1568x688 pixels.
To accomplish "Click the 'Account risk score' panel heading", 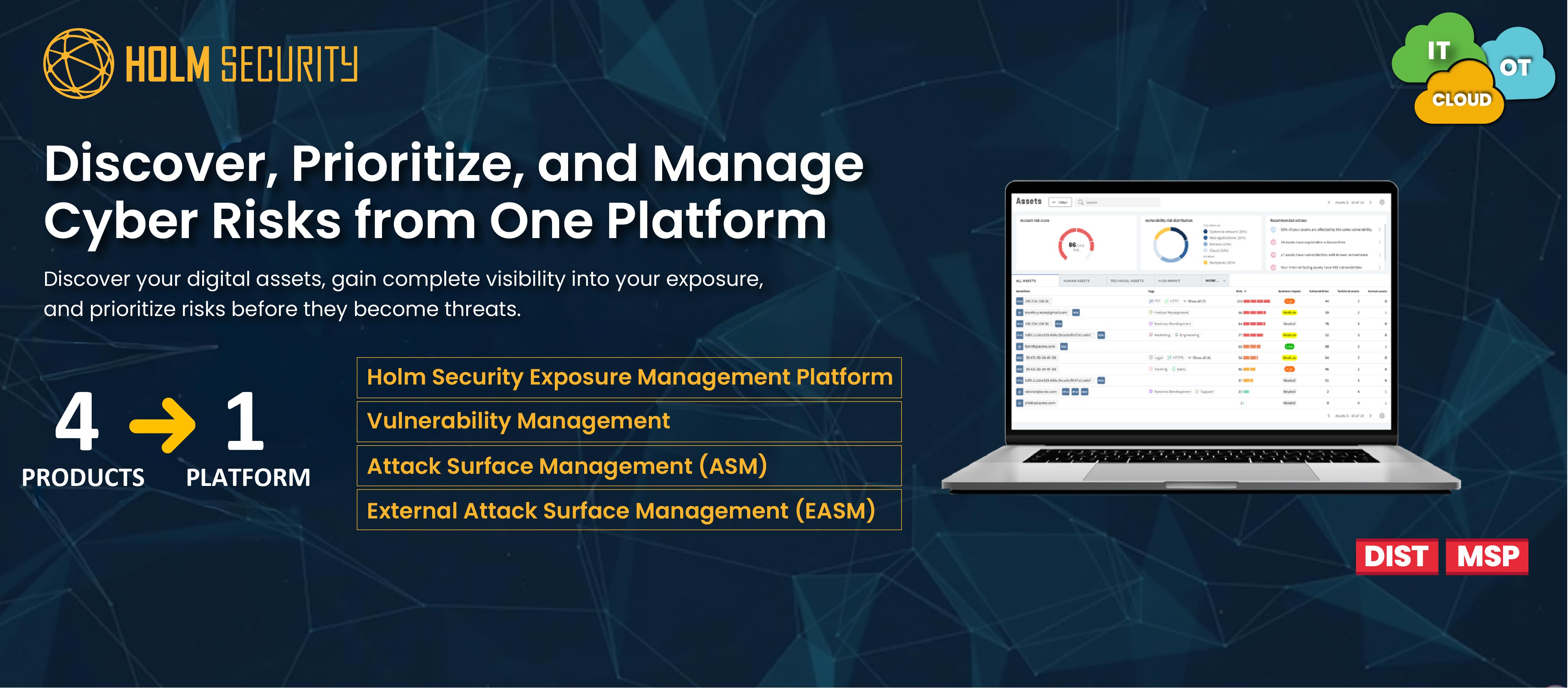I will 1034,220.
